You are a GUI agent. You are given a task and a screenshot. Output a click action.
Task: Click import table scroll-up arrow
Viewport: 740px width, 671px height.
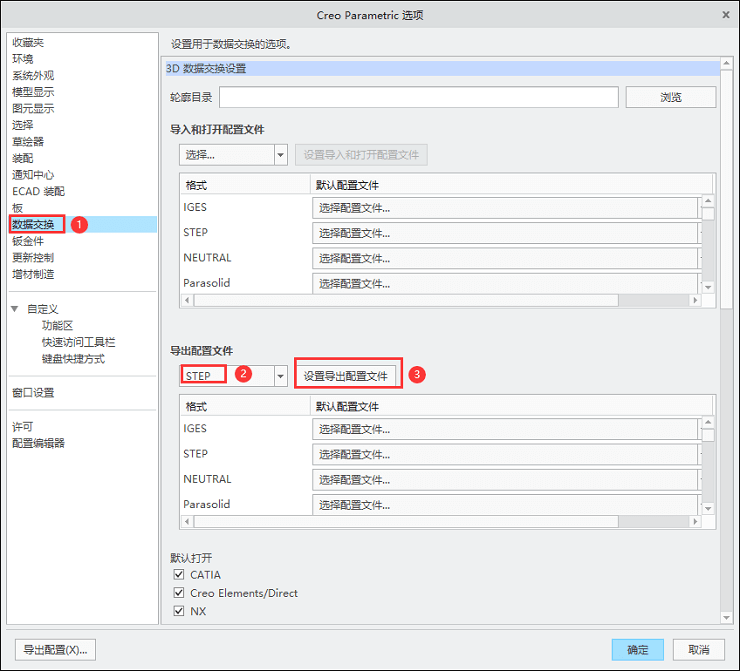(708, 201)
